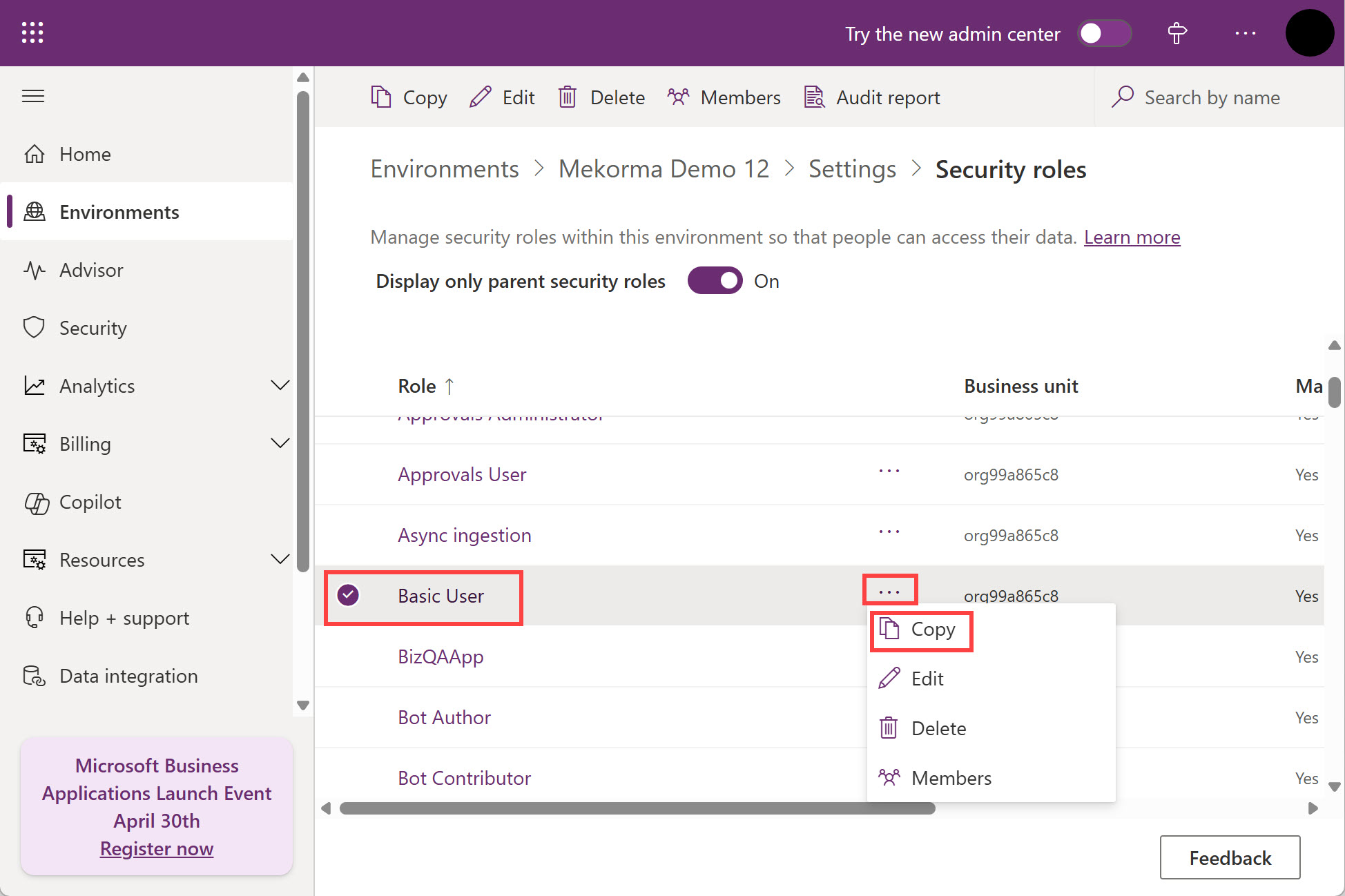The height and width of the screenshot is (896, 1345).
Task: Click the Delete trash icon in toolbar
Action: point(567,97)
